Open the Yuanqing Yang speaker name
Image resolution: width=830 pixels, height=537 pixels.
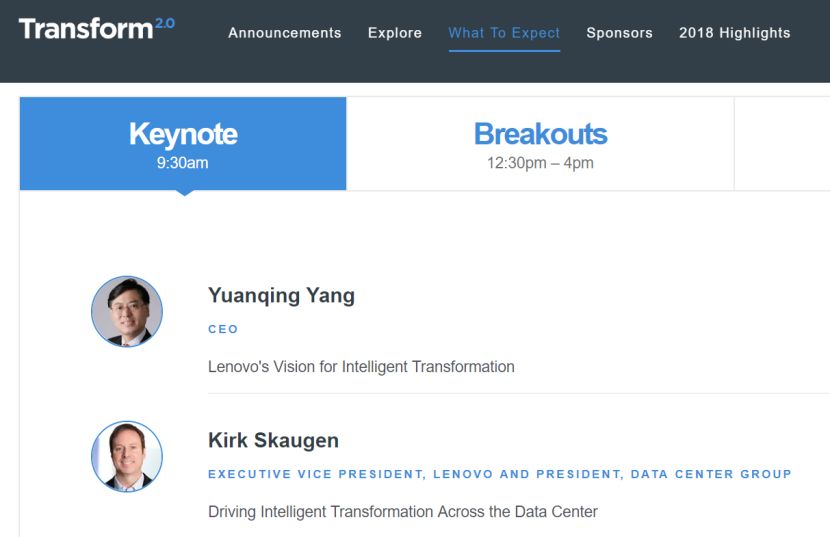pos(281,295)
